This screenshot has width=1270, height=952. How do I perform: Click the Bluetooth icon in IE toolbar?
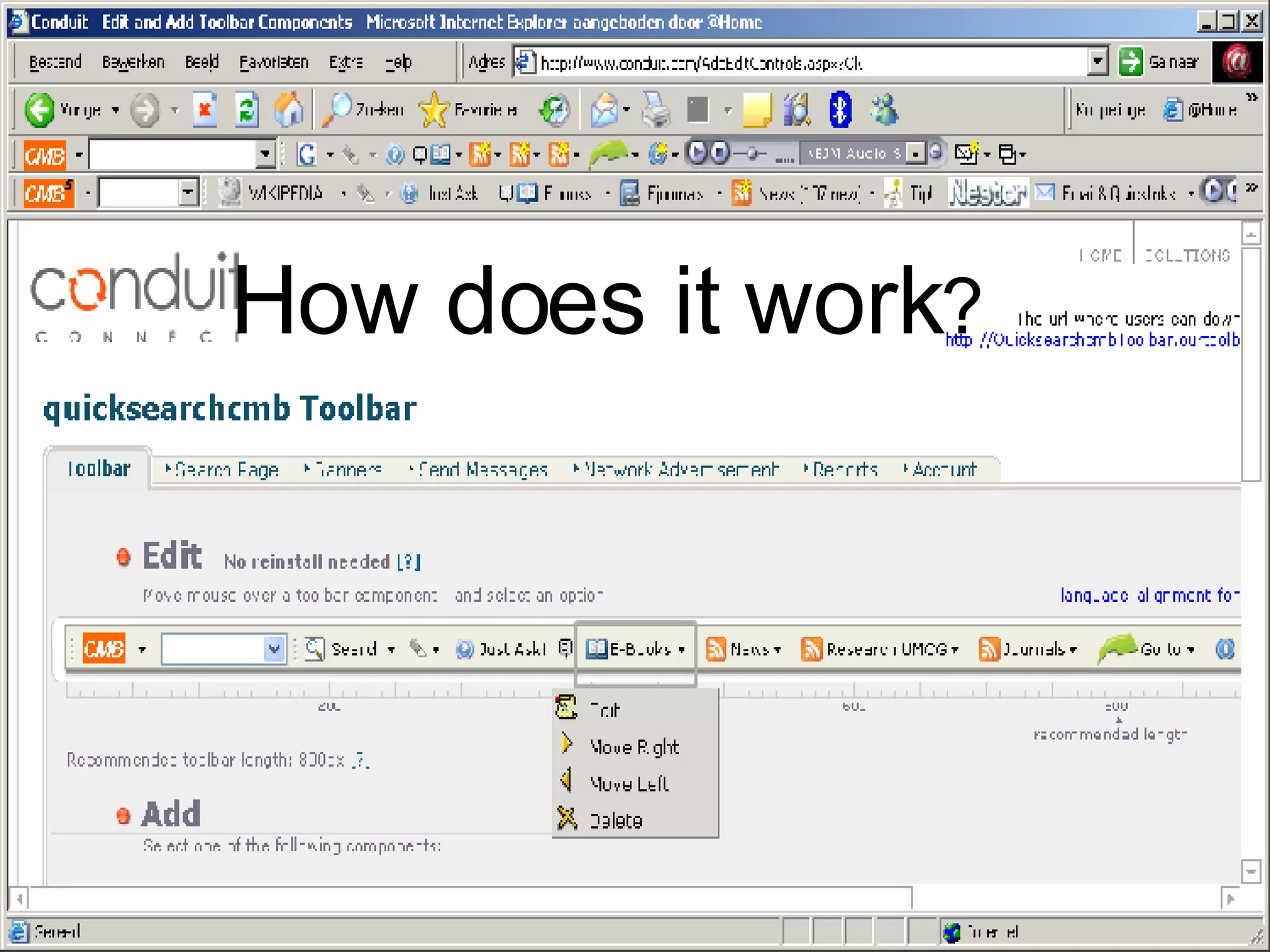(x=840, y=110)
